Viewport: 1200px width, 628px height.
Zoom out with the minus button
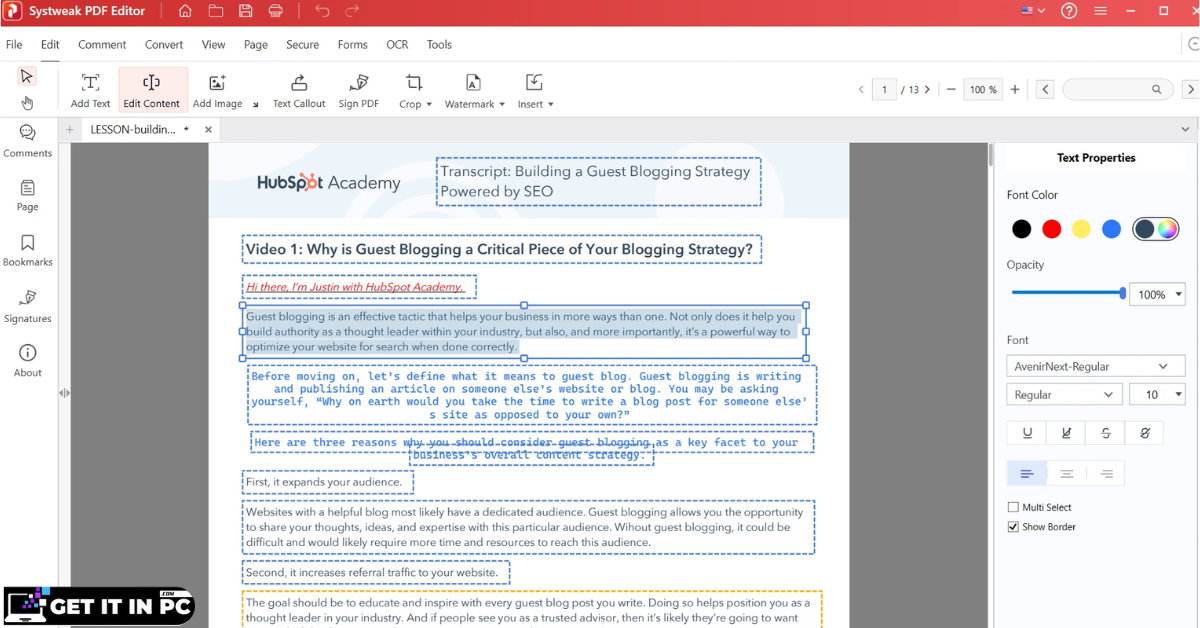(951, 90)
